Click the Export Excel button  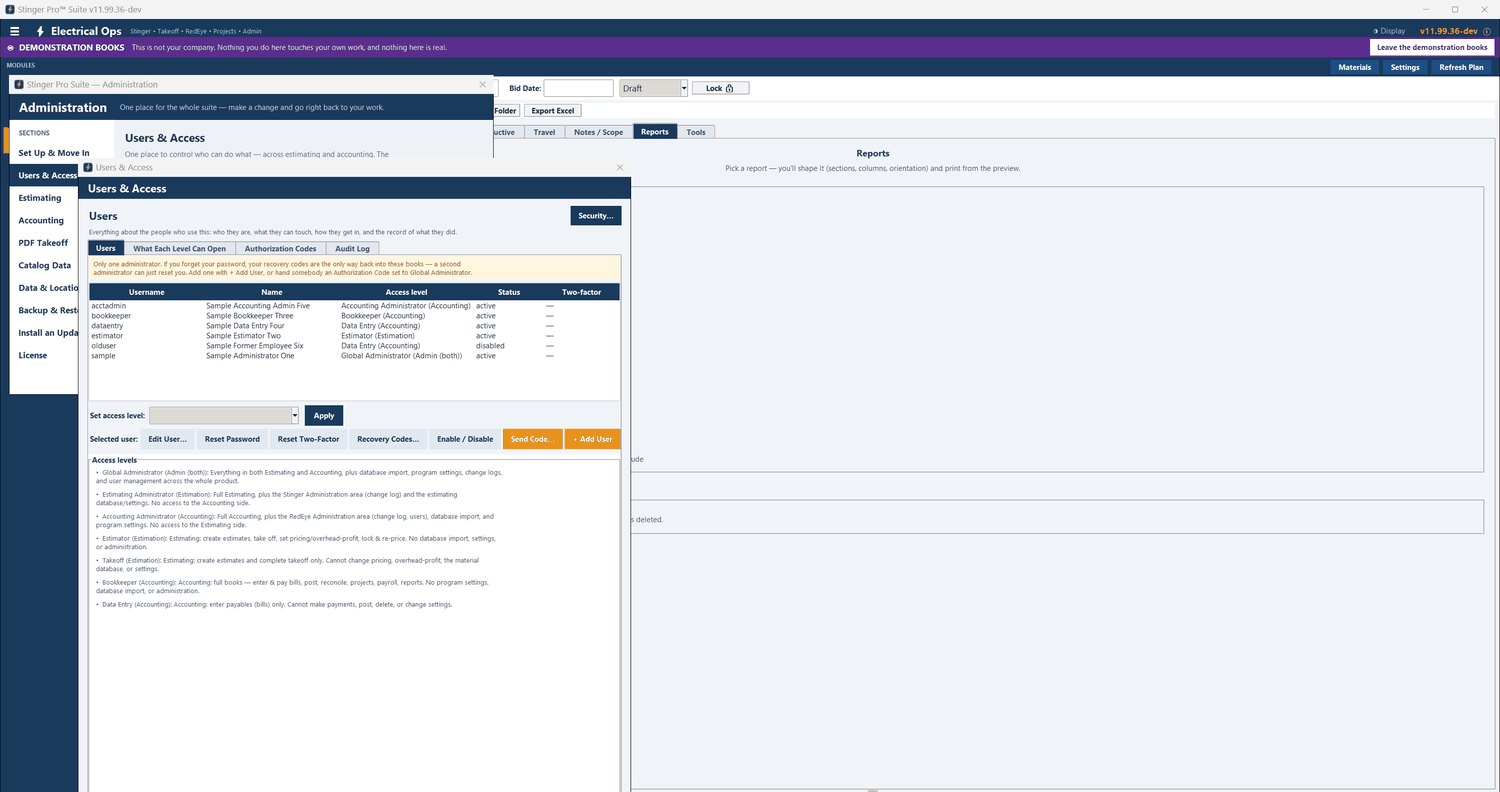point(553,111)
